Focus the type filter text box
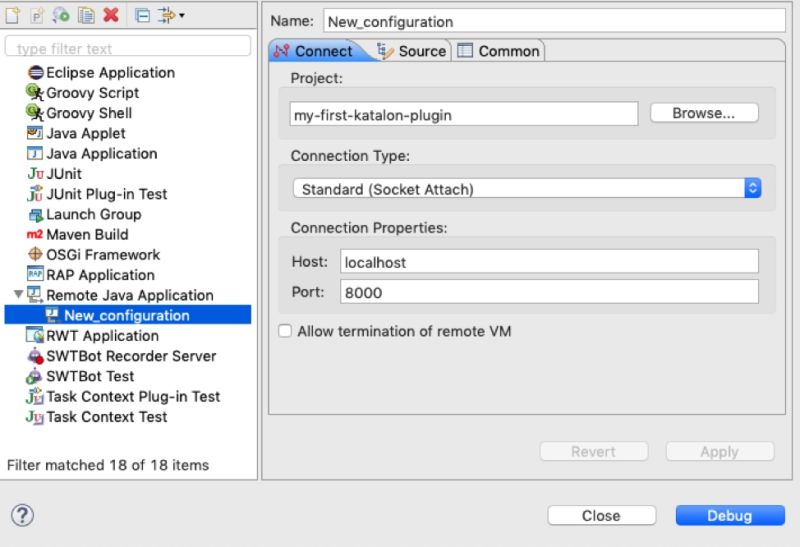This screenshot has height=547, width=800. pos(128,47)
